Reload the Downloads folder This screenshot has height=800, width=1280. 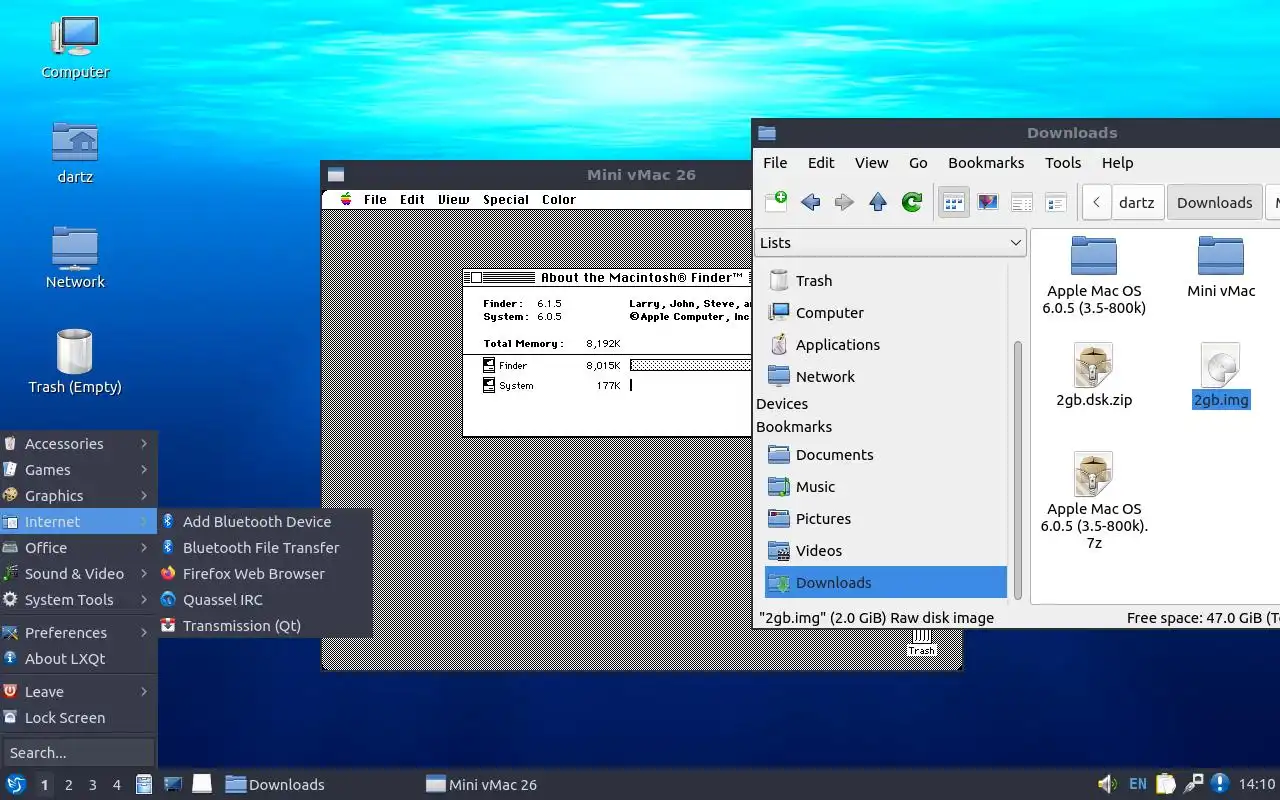pos(912,202)
